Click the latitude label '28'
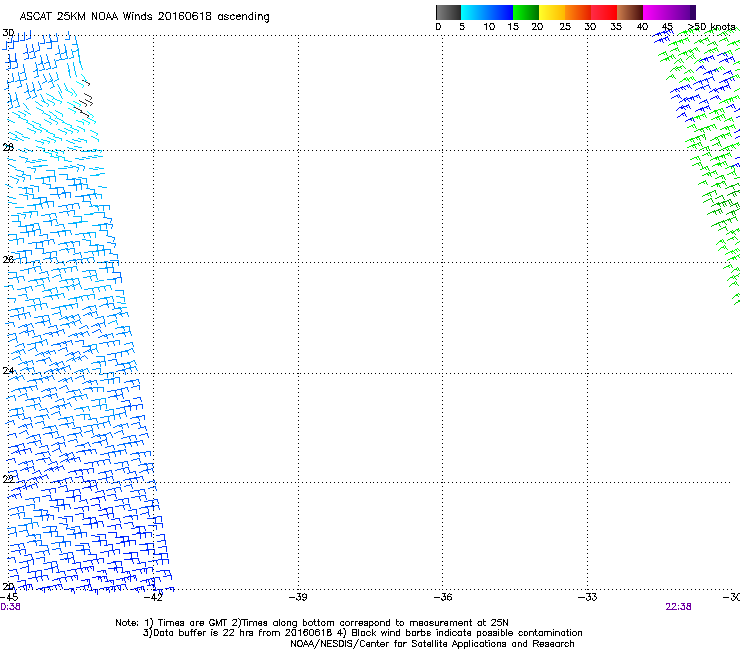 8,148
